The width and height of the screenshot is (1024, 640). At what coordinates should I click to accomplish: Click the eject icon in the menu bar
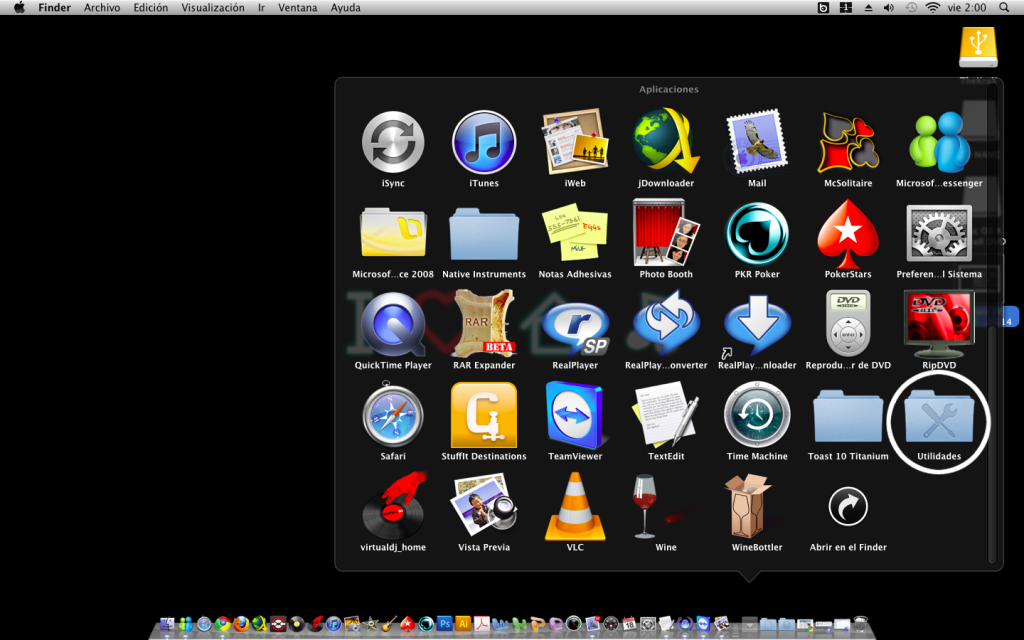tap(868, 8)
